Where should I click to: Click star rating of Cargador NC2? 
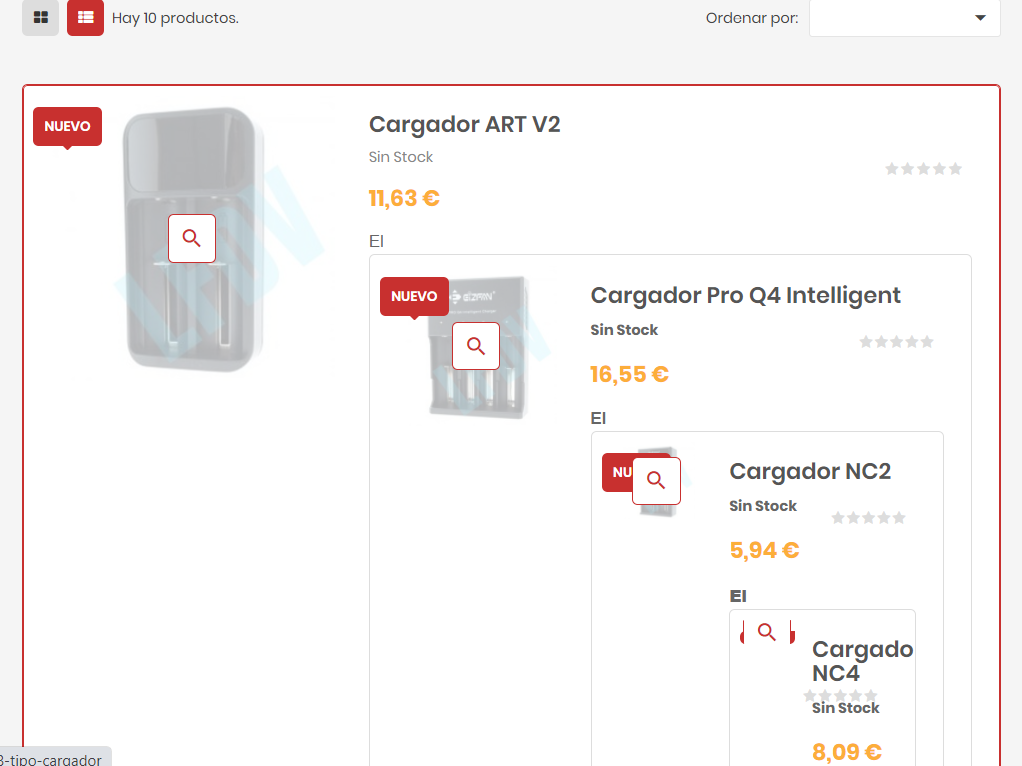(868, 518)
